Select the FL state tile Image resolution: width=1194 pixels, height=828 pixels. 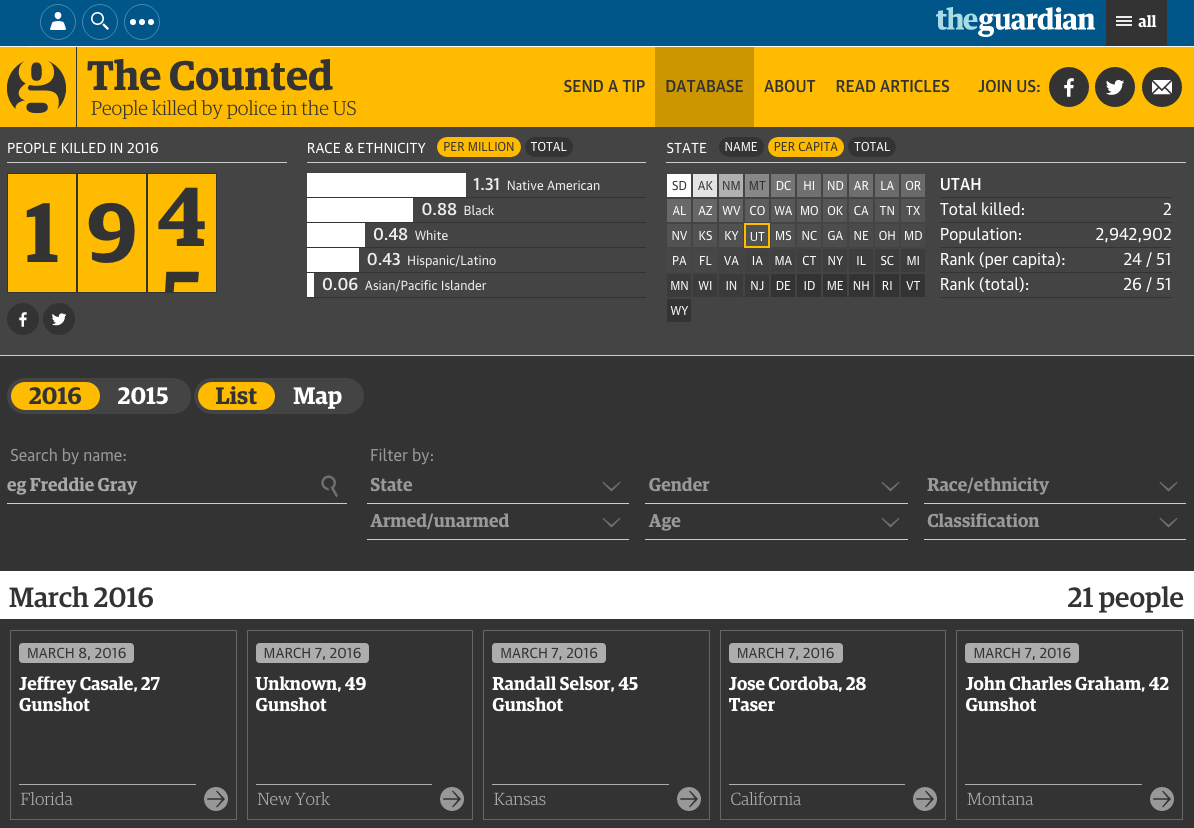705,261
